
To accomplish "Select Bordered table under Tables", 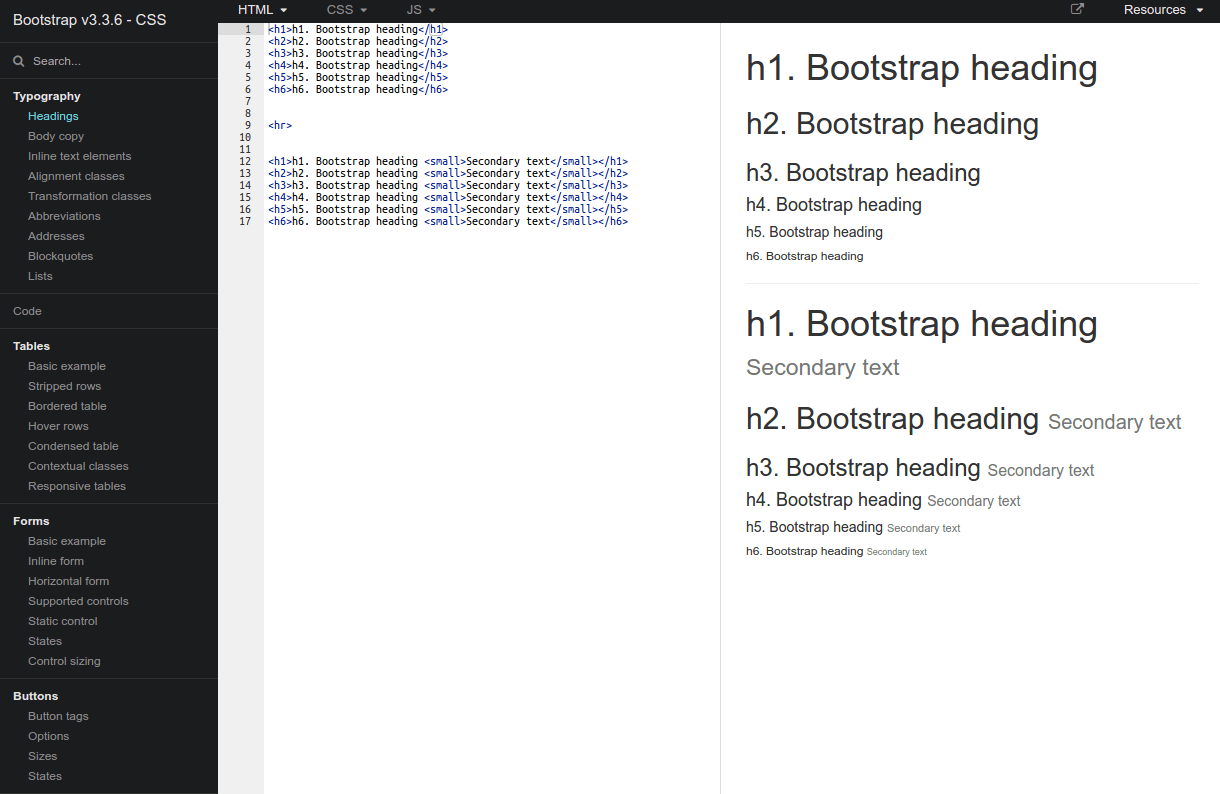I will point(67,405).
